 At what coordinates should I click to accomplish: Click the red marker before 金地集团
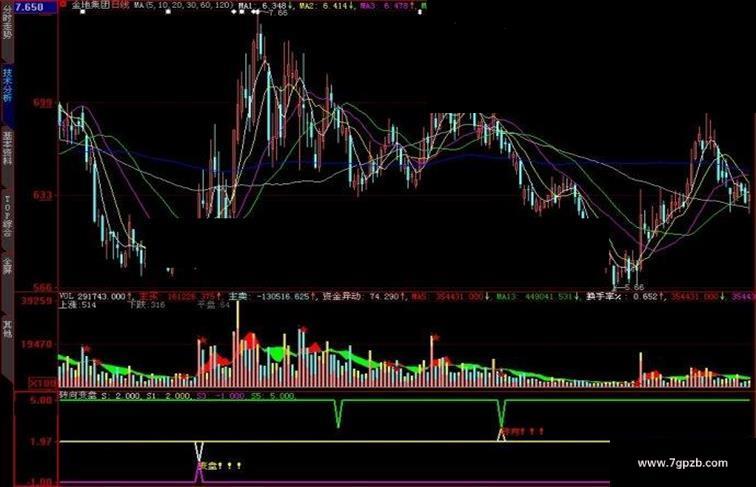pos(64,4)
